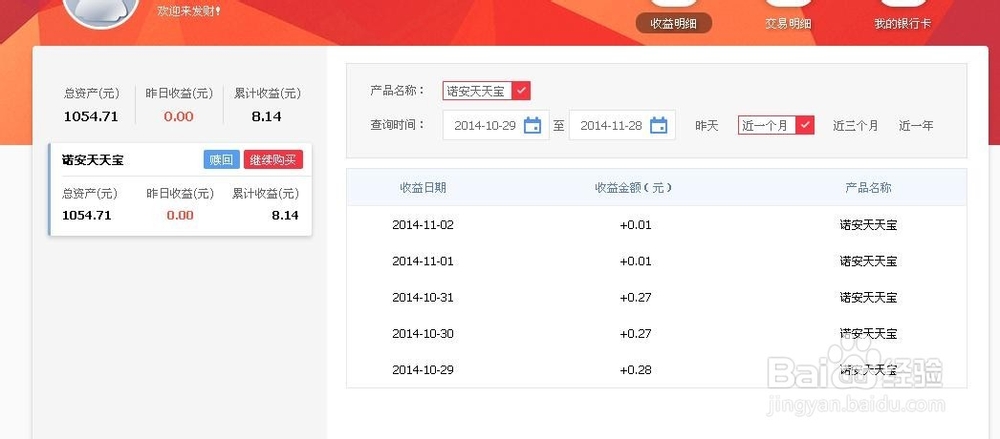Click the top summary total assets 1054.71
The image size is (1000, 439).
coord(91,117)
